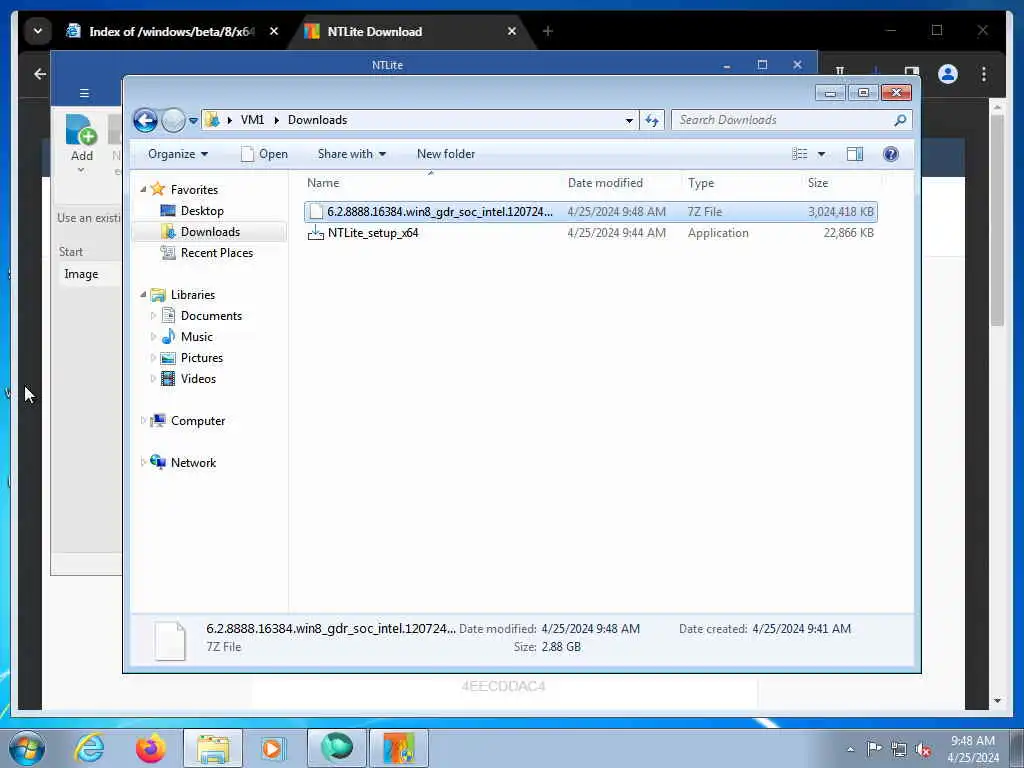Collapse the Libraries tree section
1024x768 pixels.
(144, 295)
